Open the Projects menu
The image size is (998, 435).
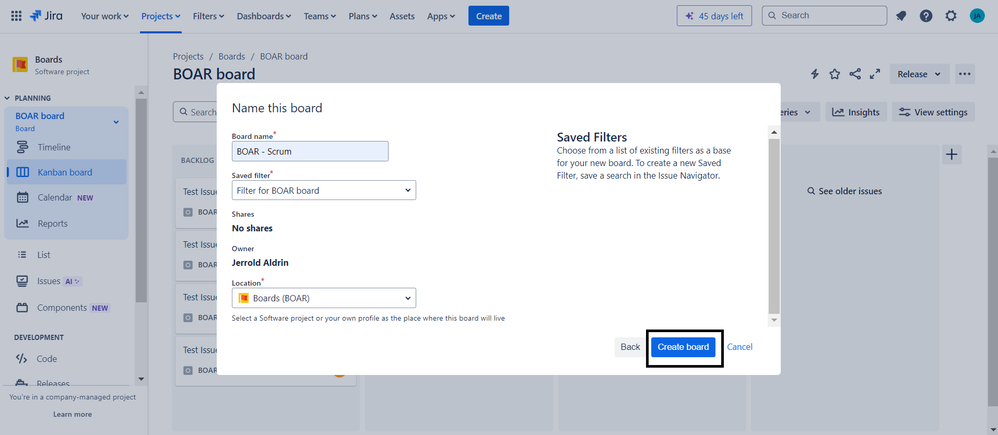point(160,16)
